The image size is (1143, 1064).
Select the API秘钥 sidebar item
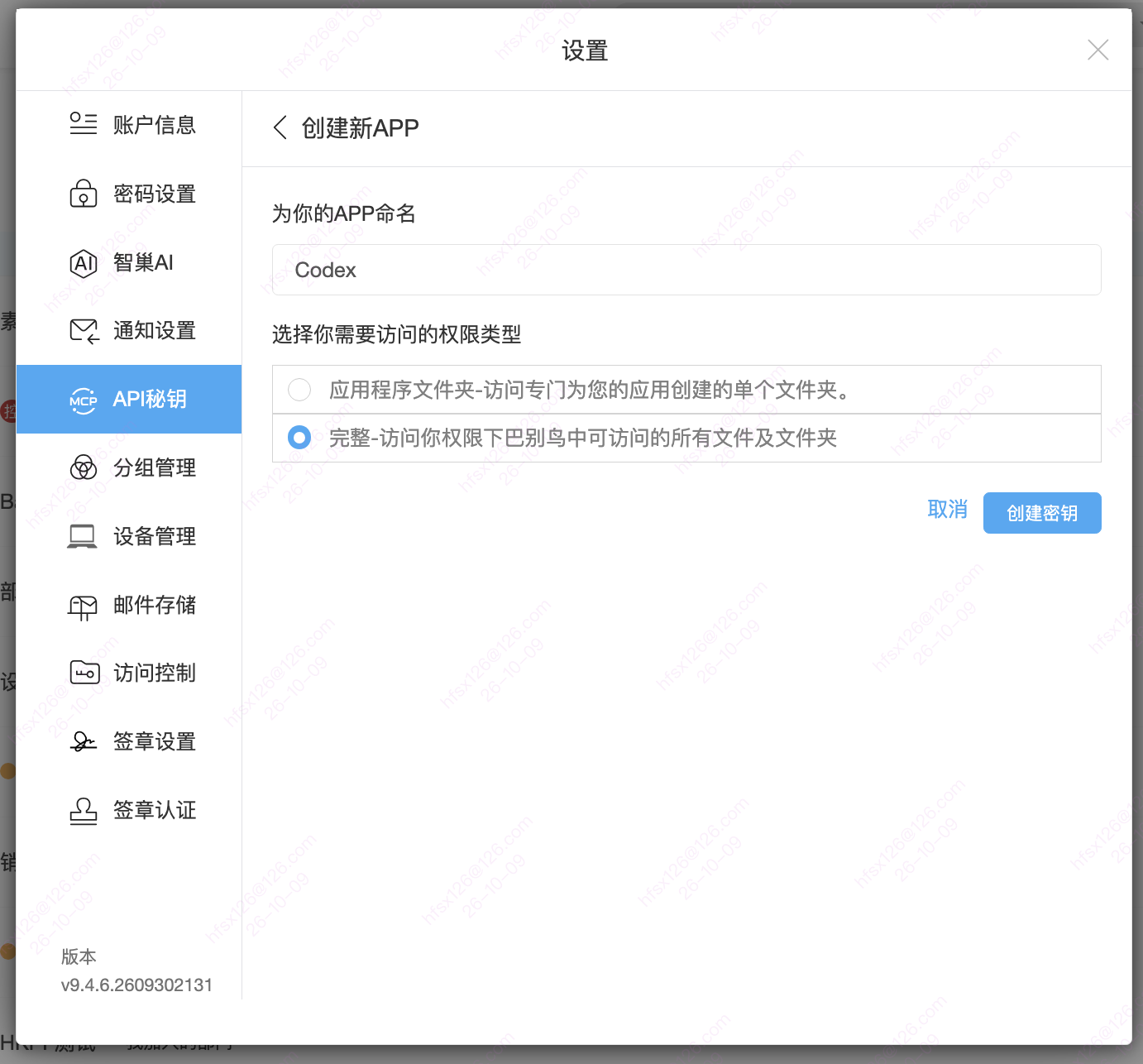point(129,399)
